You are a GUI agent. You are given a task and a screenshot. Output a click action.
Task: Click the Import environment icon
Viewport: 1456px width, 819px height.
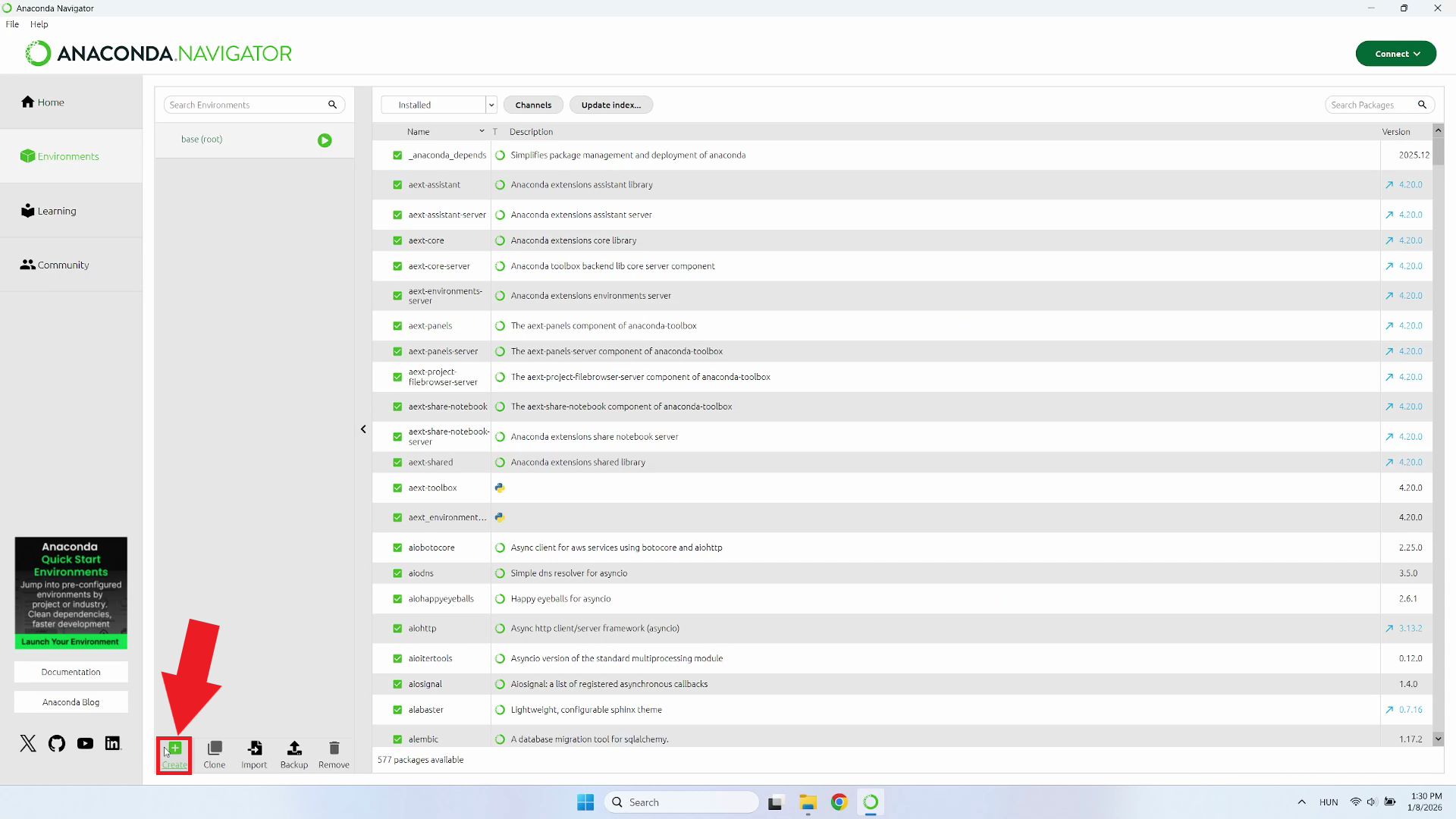254,749
